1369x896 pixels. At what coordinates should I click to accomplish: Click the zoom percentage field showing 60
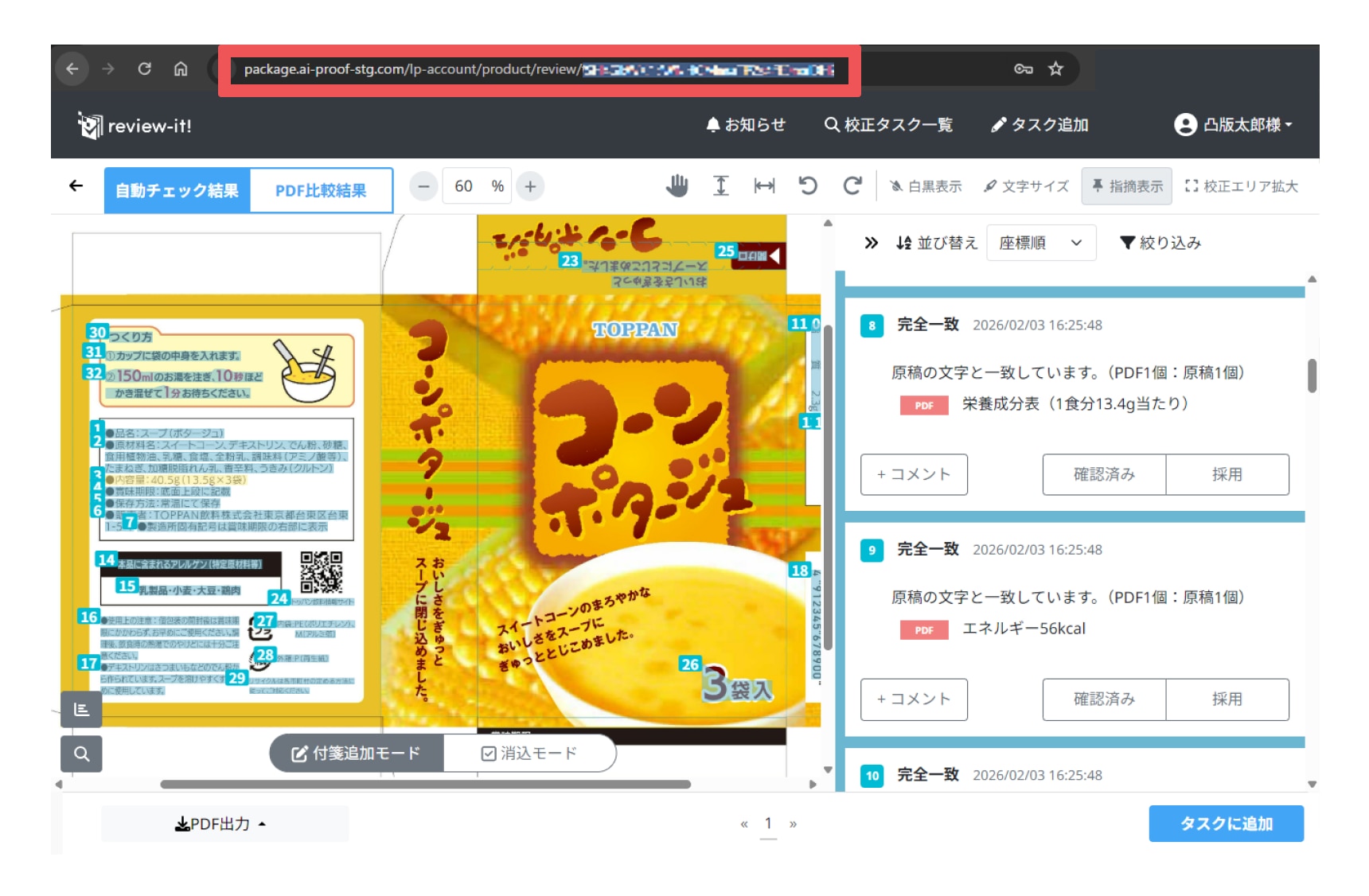pyautogui.click(x=464, y=186)
